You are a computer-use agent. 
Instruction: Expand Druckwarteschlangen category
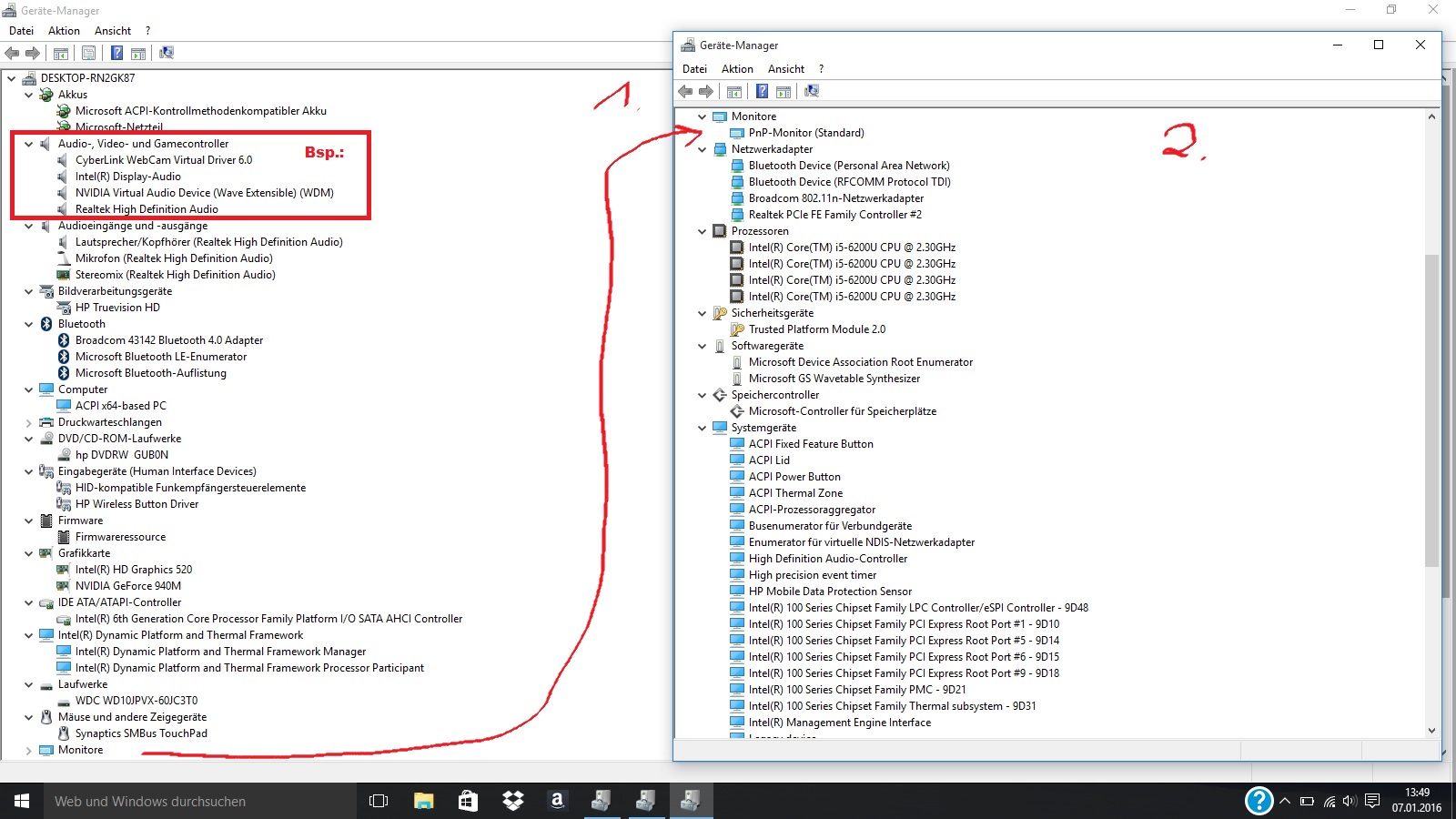click(28, 422)
